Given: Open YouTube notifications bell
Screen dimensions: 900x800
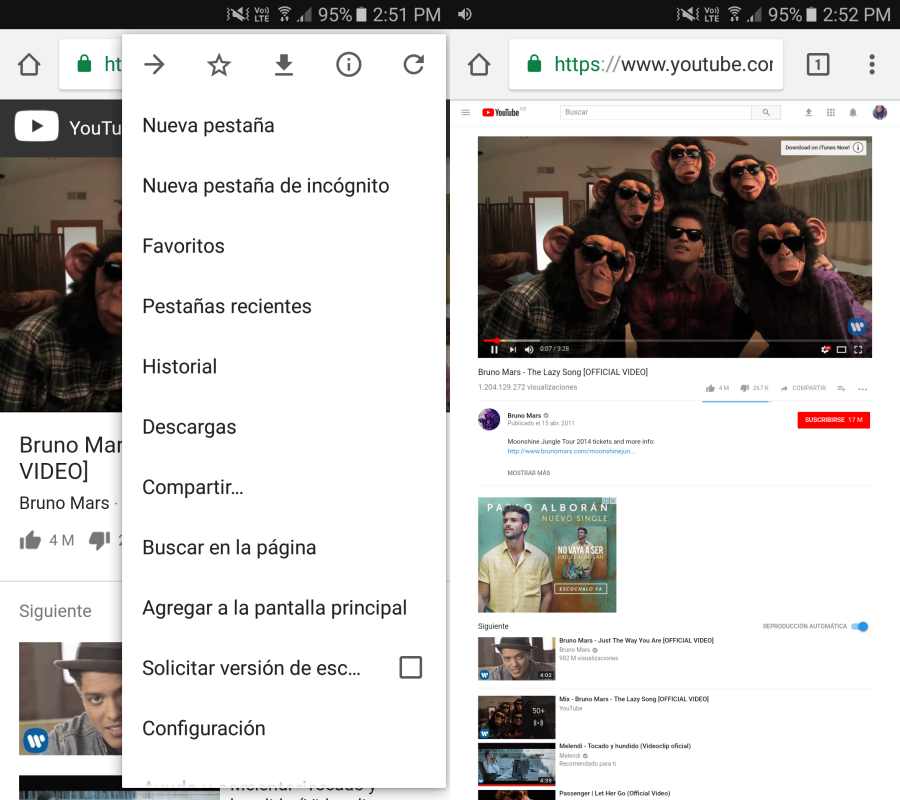Looking at the screenshot, I should coord(853,112).
